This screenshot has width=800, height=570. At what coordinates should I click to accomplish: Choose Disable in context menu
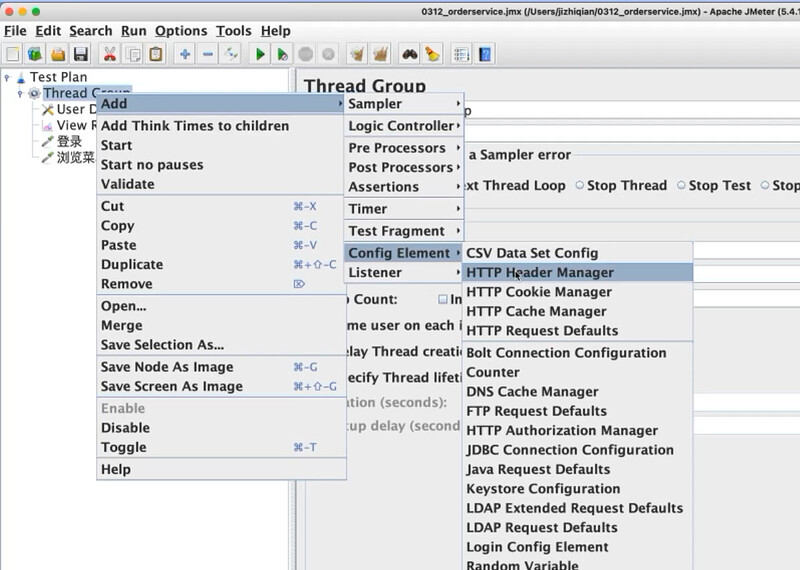pos(221,428)
